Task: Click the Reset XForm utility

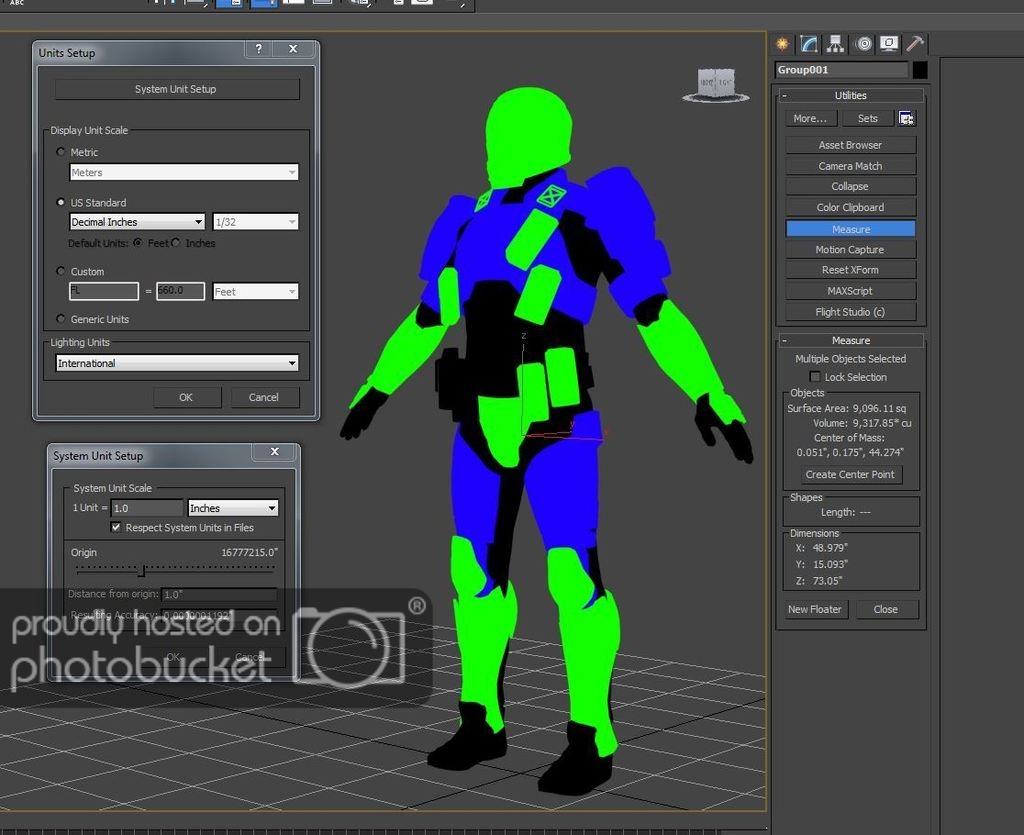Action: point(850,270)
